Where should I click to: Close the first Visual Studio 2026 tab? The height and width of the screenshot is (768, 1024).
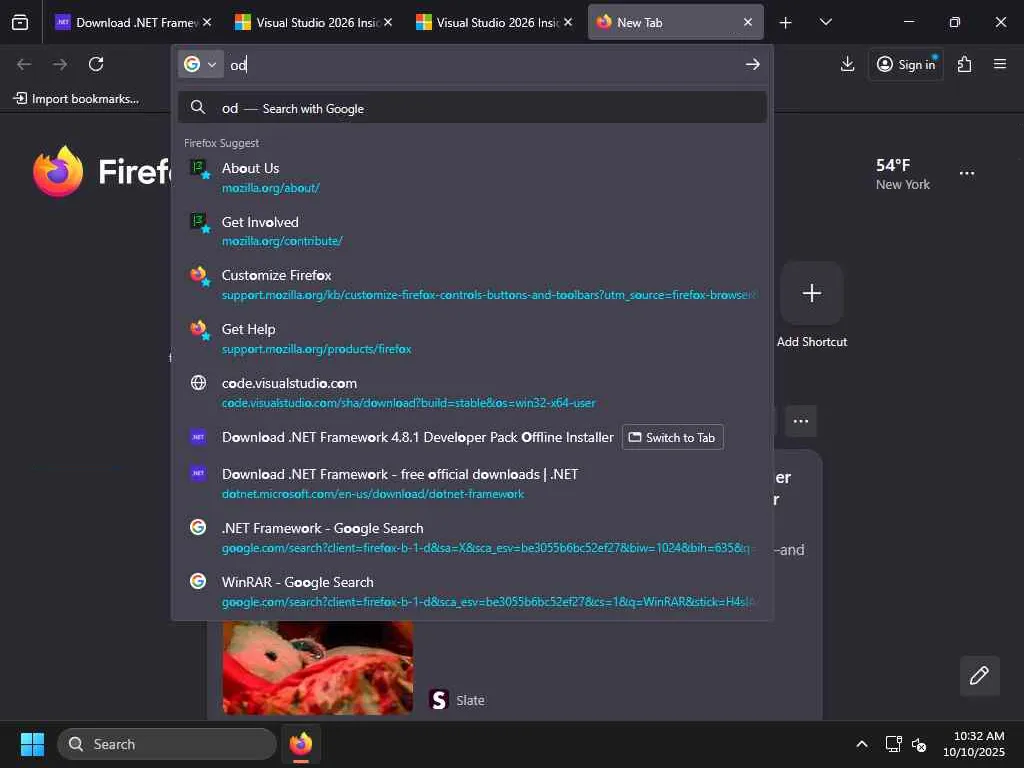tap(388, 22)
